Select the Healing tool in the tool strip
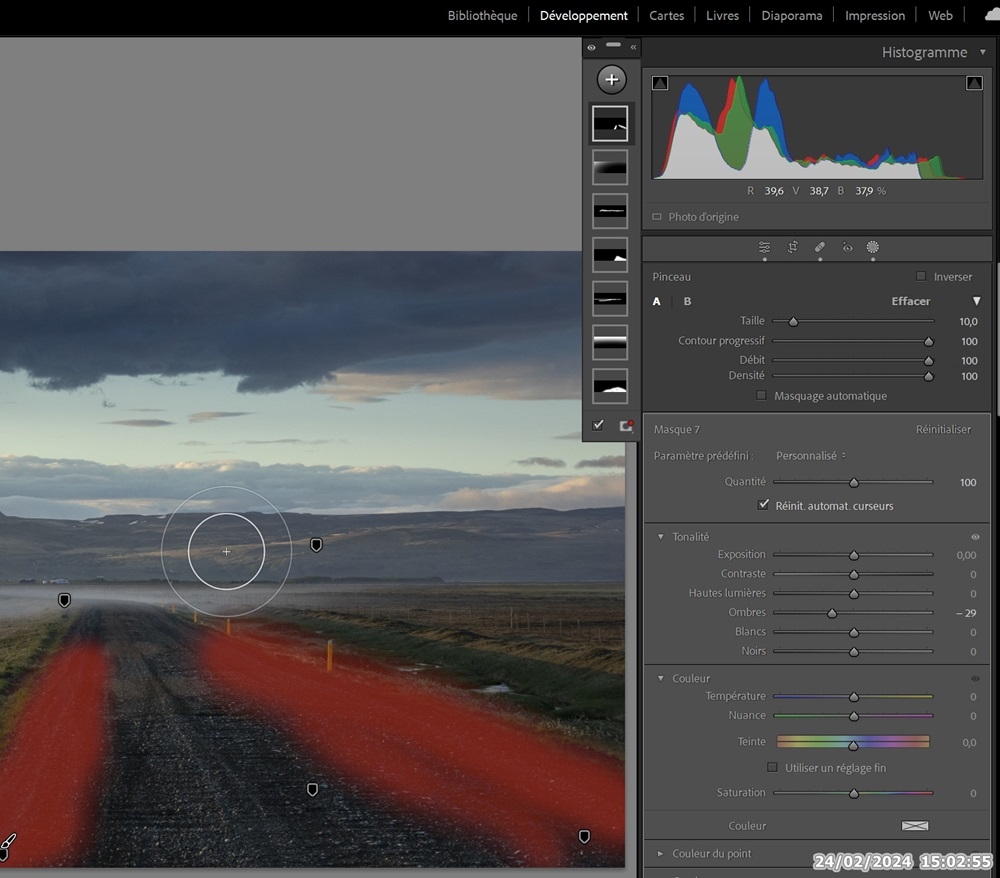The height and width of the screenshot is (878, 1000). 820,247
